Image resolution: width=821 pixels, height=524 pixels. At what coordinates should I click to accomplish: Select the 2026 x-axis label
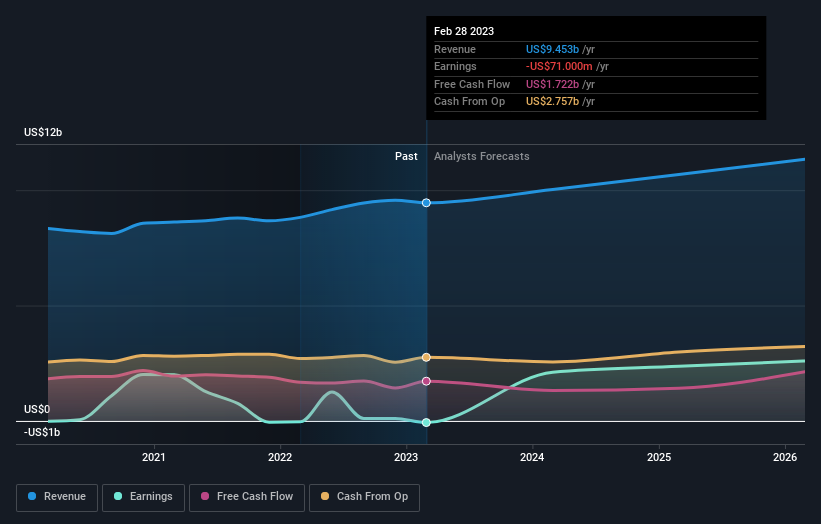785,458
